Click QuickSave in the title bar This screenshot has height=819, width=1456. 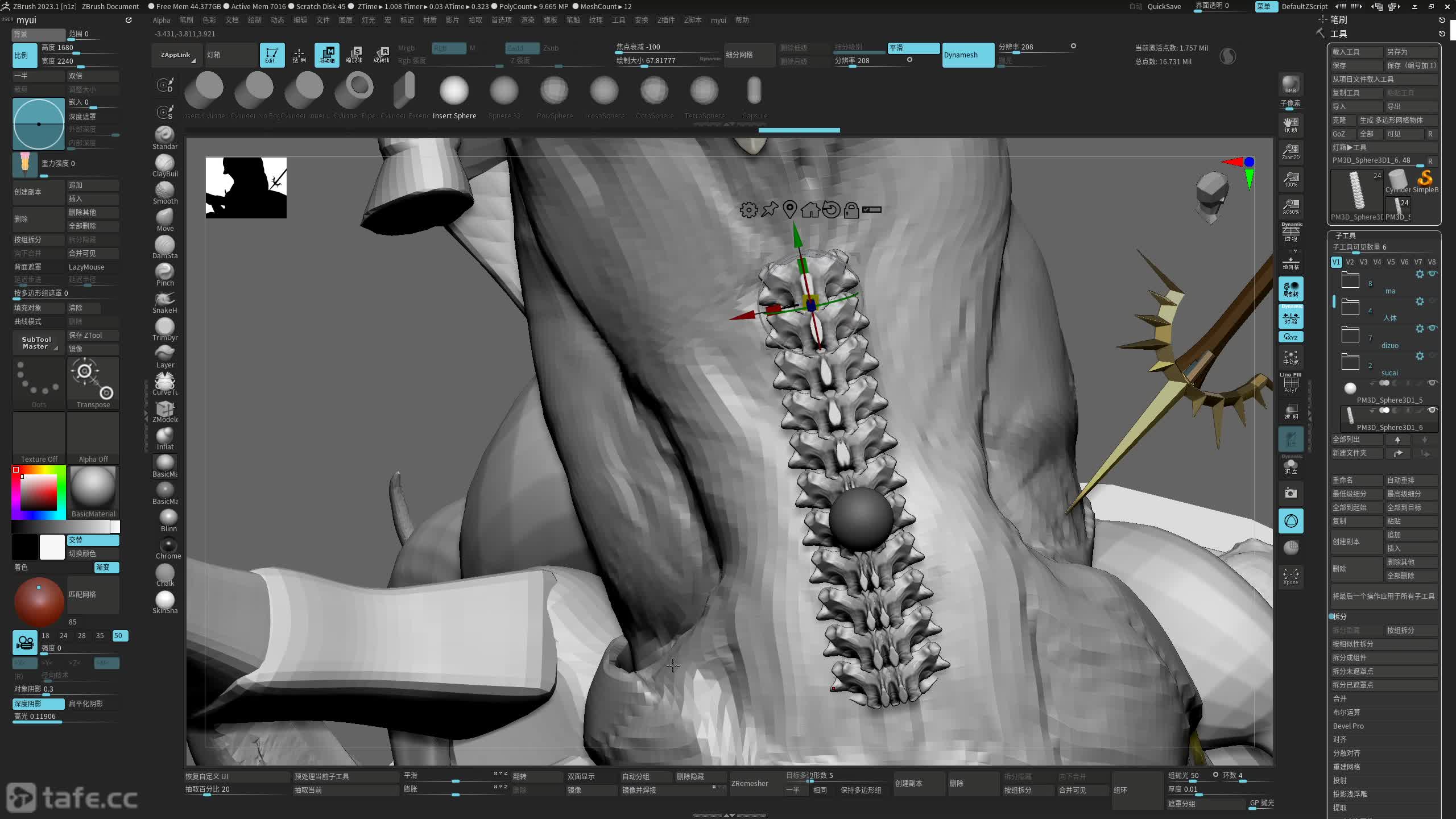tap(1164, 6)
